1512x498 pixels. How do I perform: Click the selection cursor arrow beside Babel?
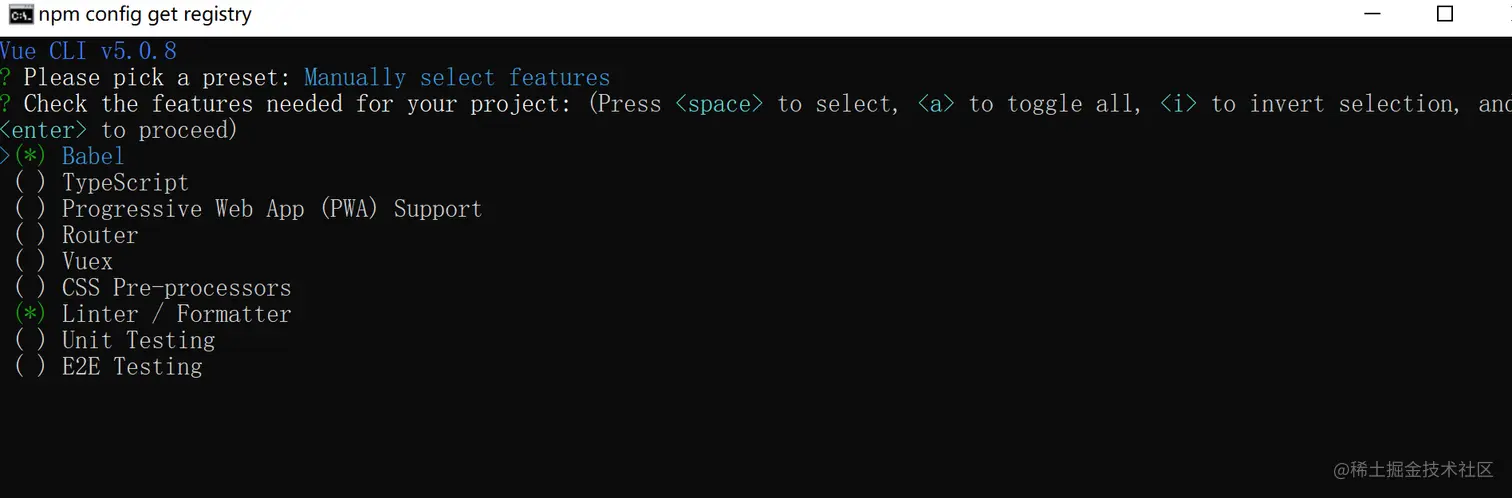[x=6, y=157]
